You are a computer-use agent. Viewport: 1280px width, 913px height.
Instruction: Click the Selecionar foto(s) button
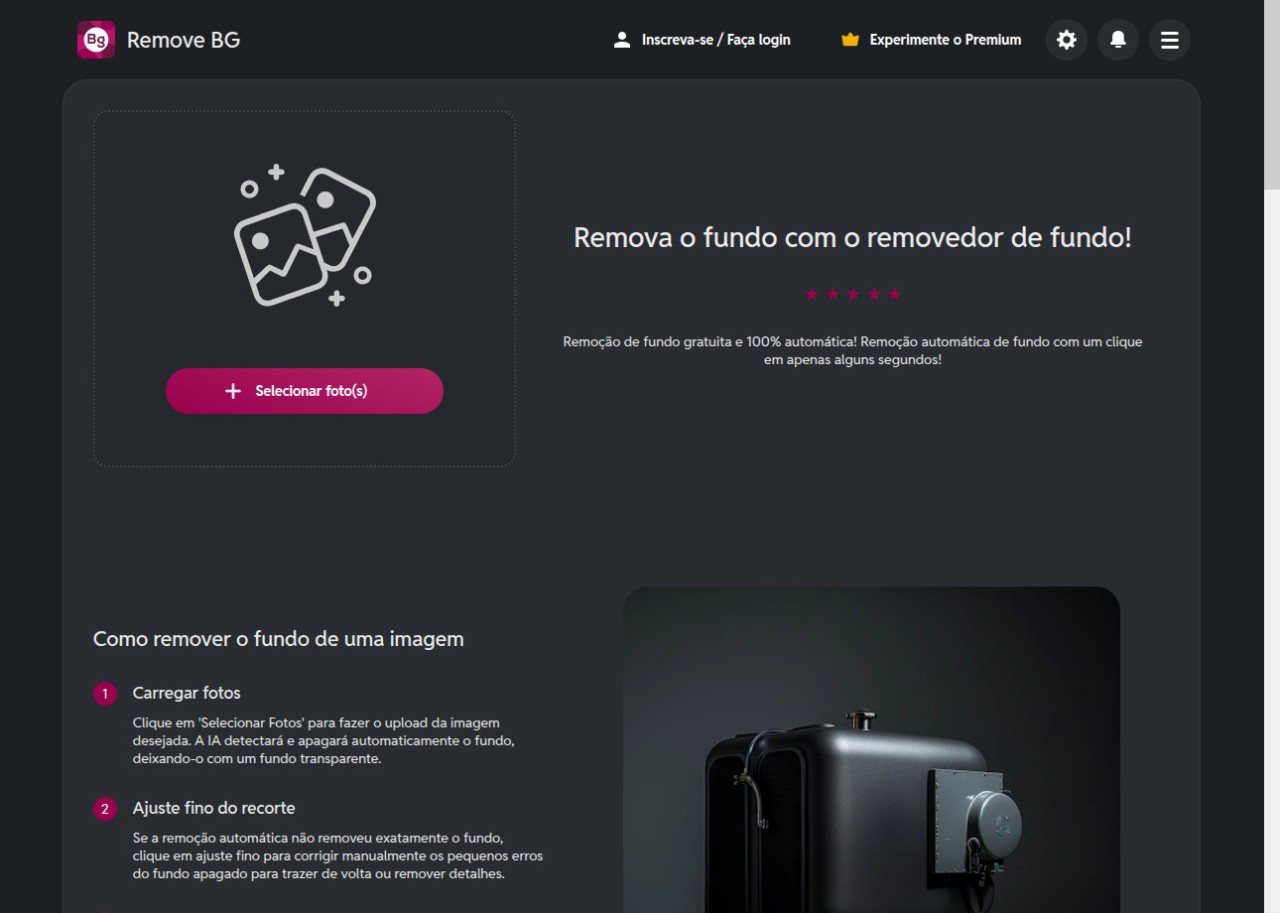304,391
